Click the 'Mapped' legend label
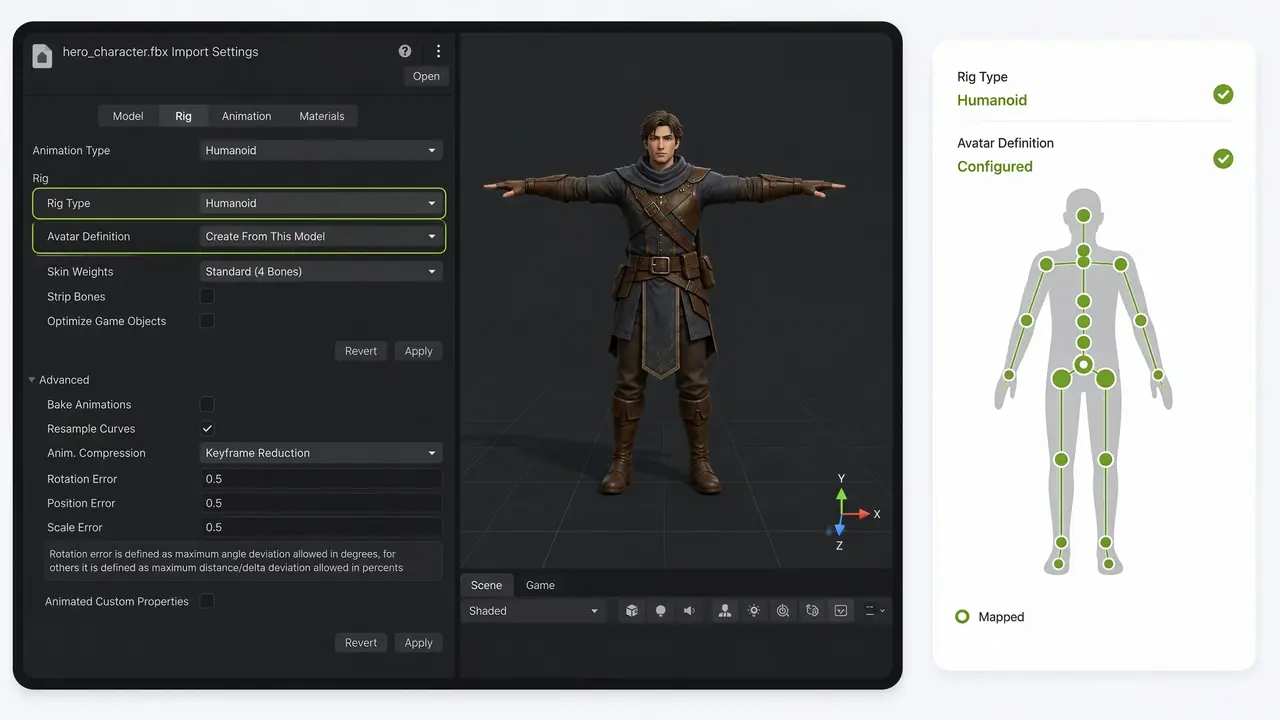Image resolution: width=1280 pixels, height=720 pixels. tap(1001, 617)
